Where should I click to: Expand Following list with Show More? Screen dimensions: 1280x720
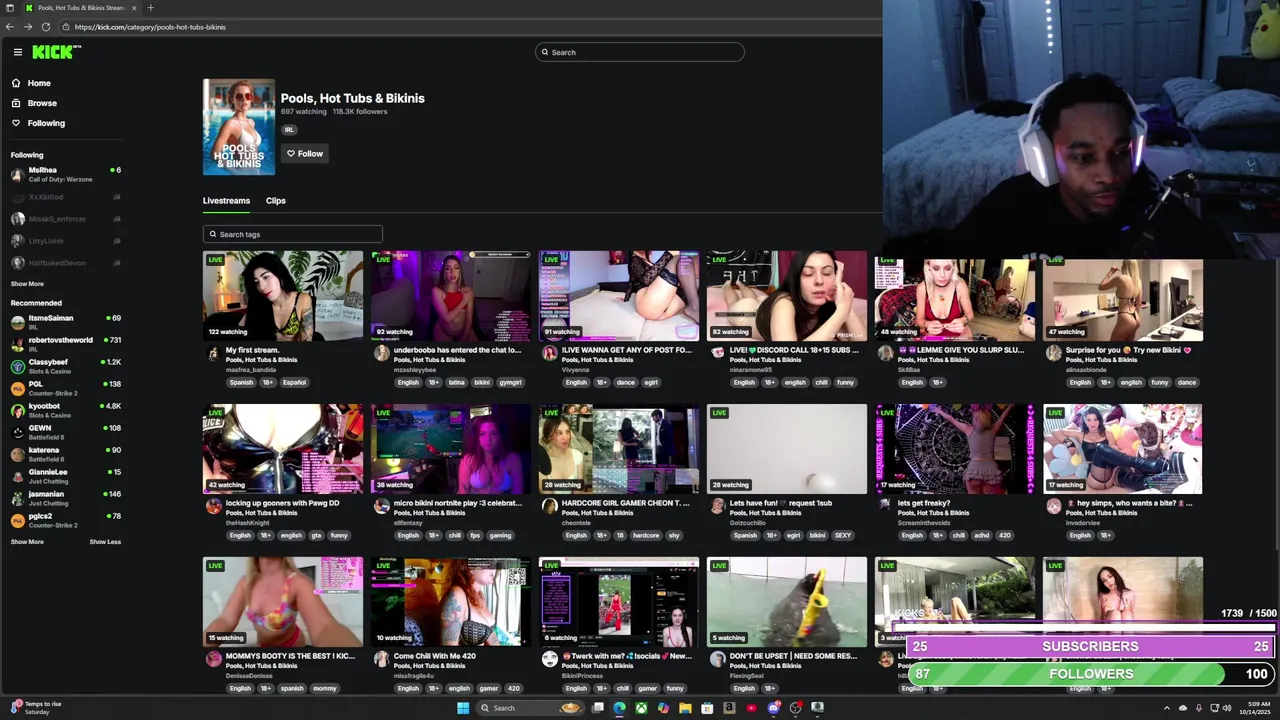[27, 284]
